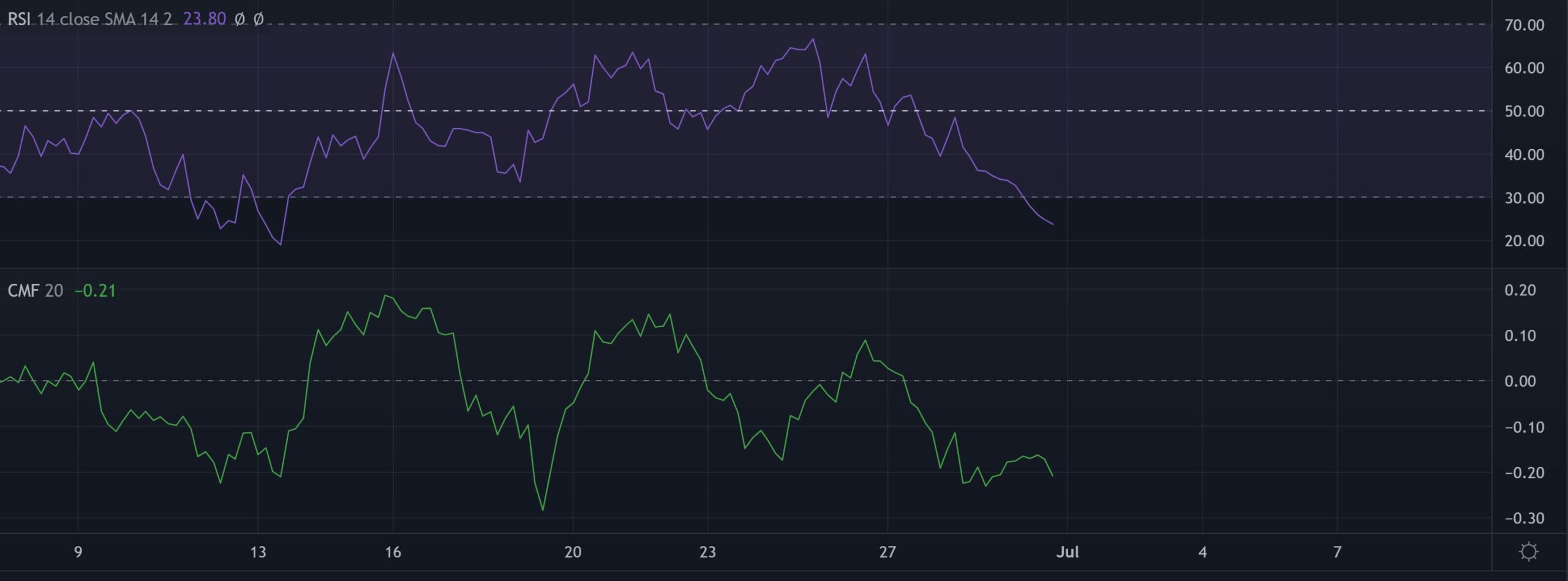This screenshot has height=581, width=1568.
Task: Click the 30.00 label on RSI scale
Action: (x=1524, y=198)
